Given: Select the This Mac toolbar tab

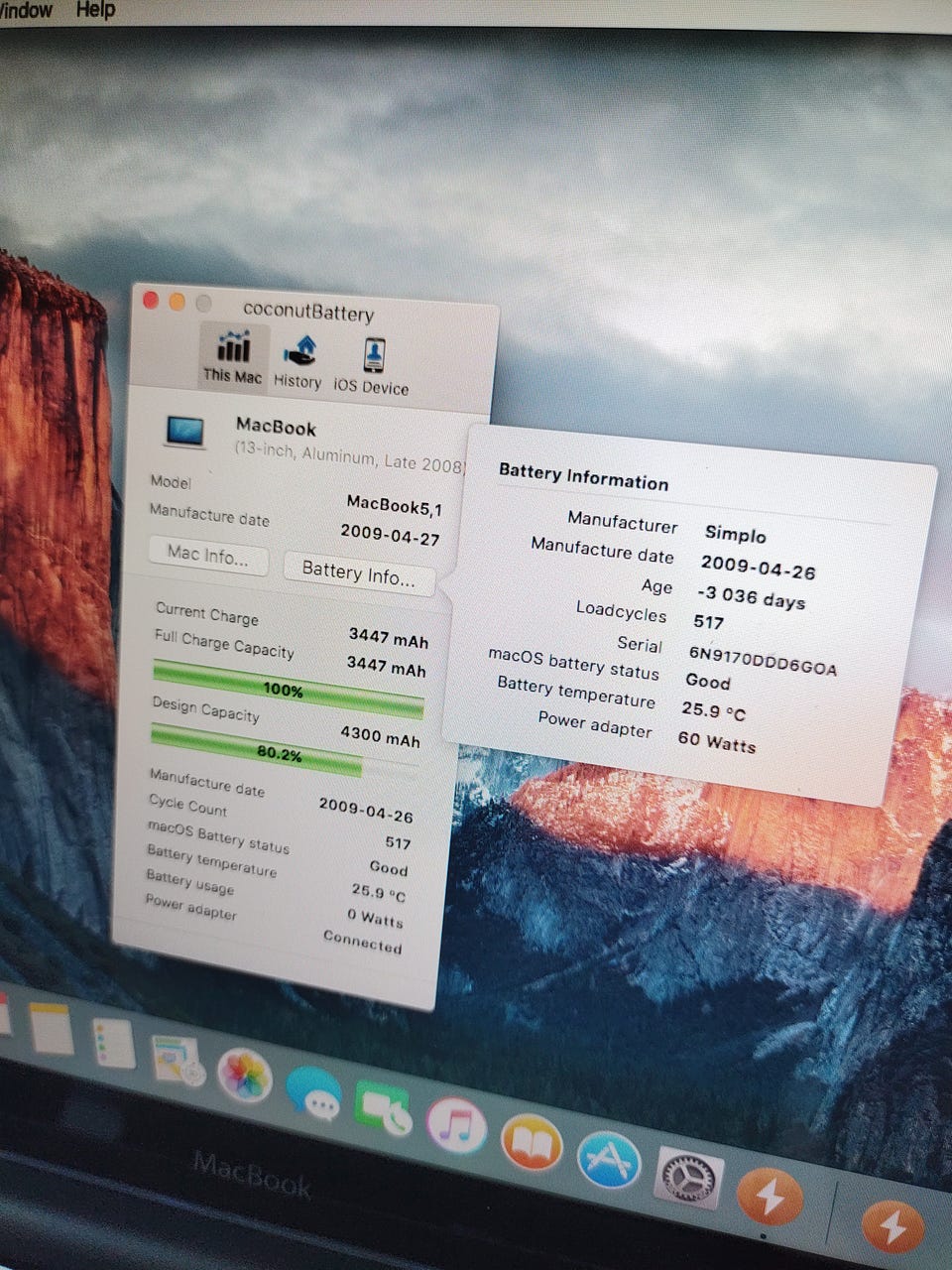Looking at the screenshot, I should pyautogui.click(x=233, y=355).
